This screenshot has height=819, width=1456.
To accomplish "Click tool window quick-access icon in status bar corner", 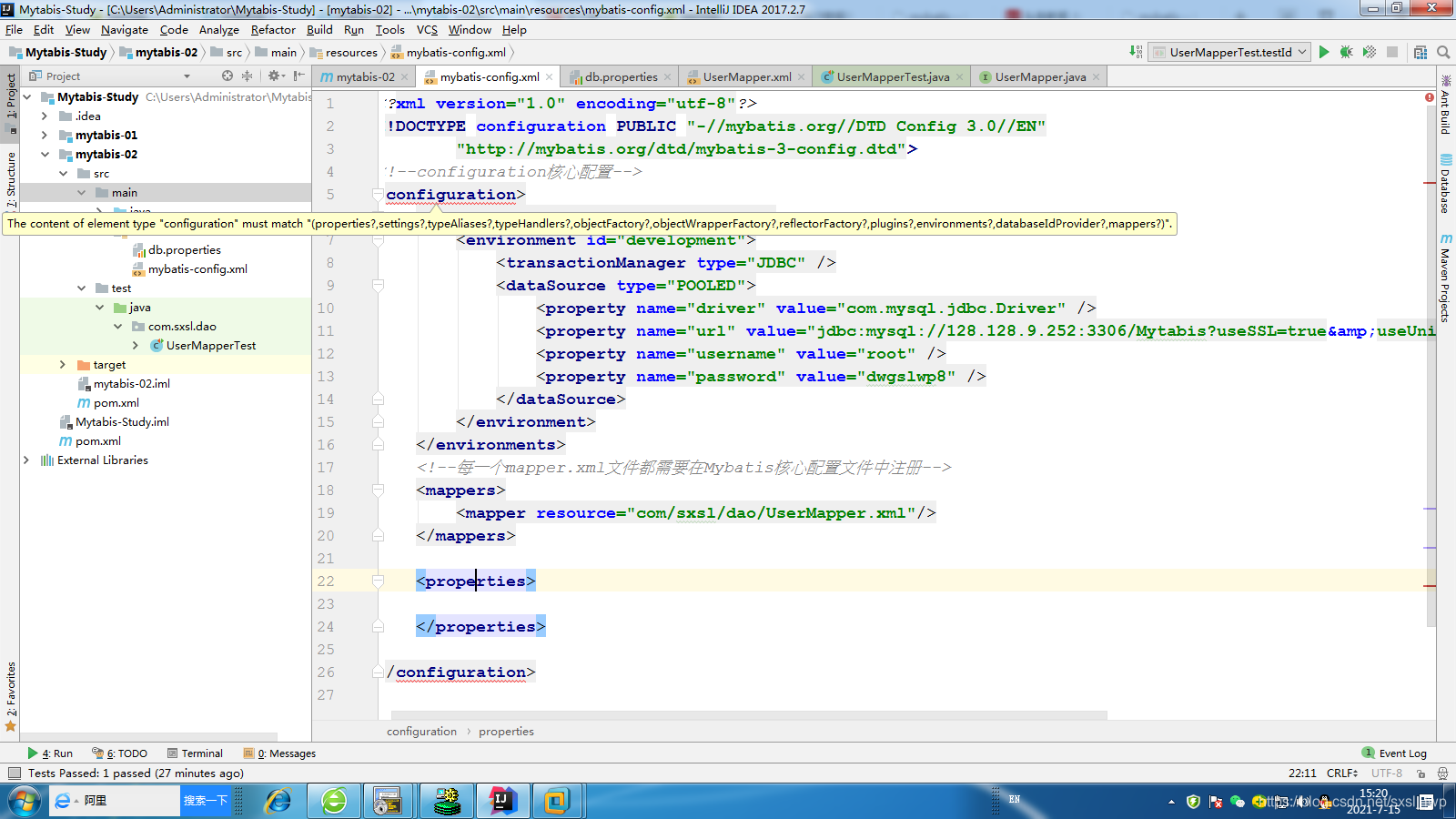I will click(14, 773).
